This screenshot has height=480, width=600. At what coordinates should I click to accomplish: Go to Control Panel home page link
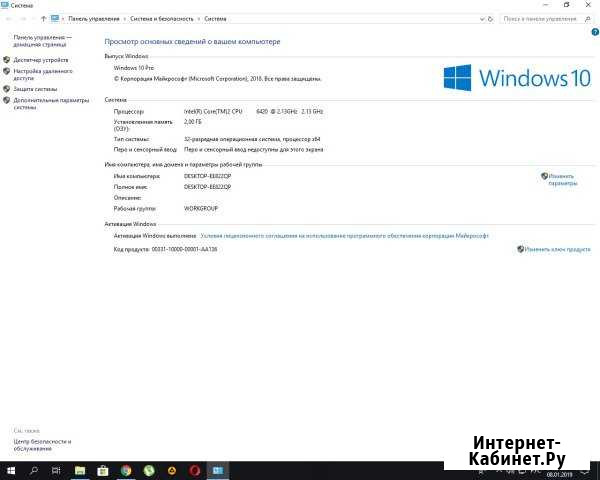[x=42, y=41]
